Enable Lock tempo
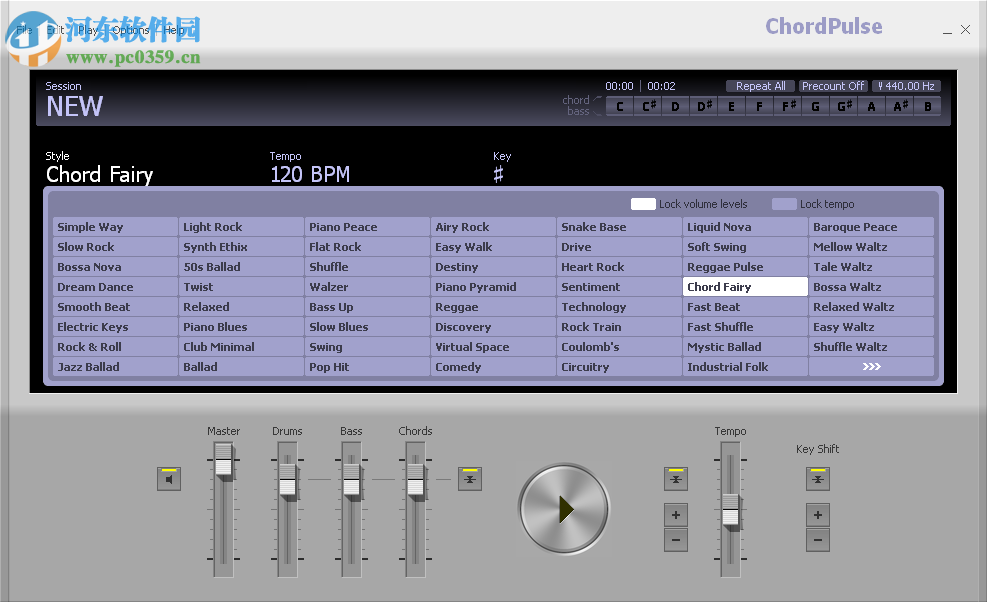 point(784,204)
